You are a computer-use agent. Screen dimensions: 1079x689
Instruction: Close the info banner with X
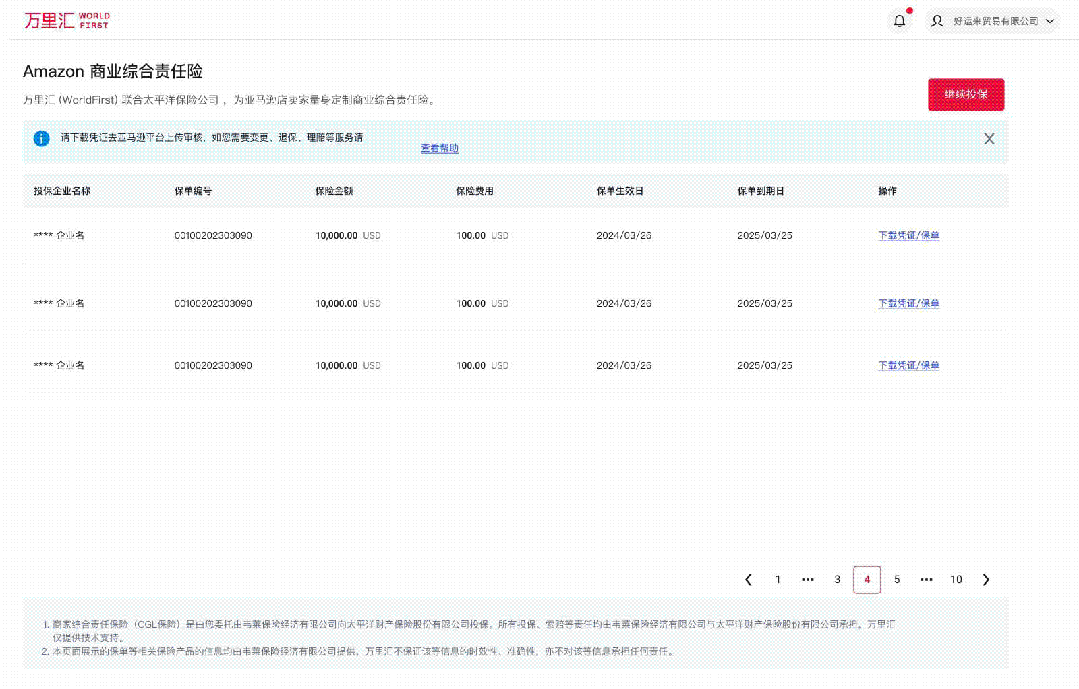click(990, 139)
